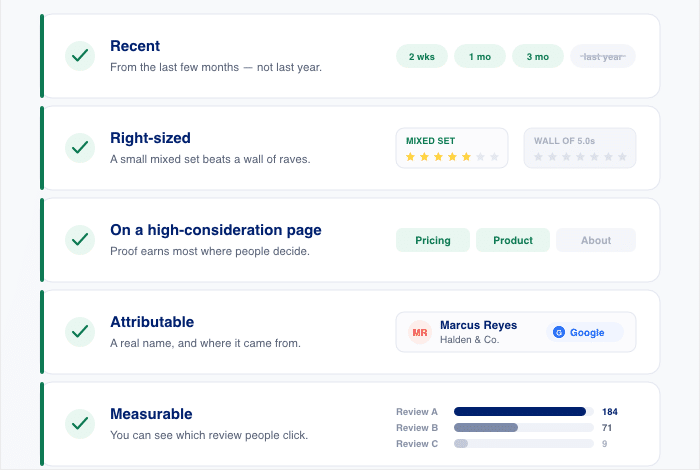Screen dimensions: 700x470
Task: Open the WALL OF 5.0s card
Action: click(x=580, y=148)
